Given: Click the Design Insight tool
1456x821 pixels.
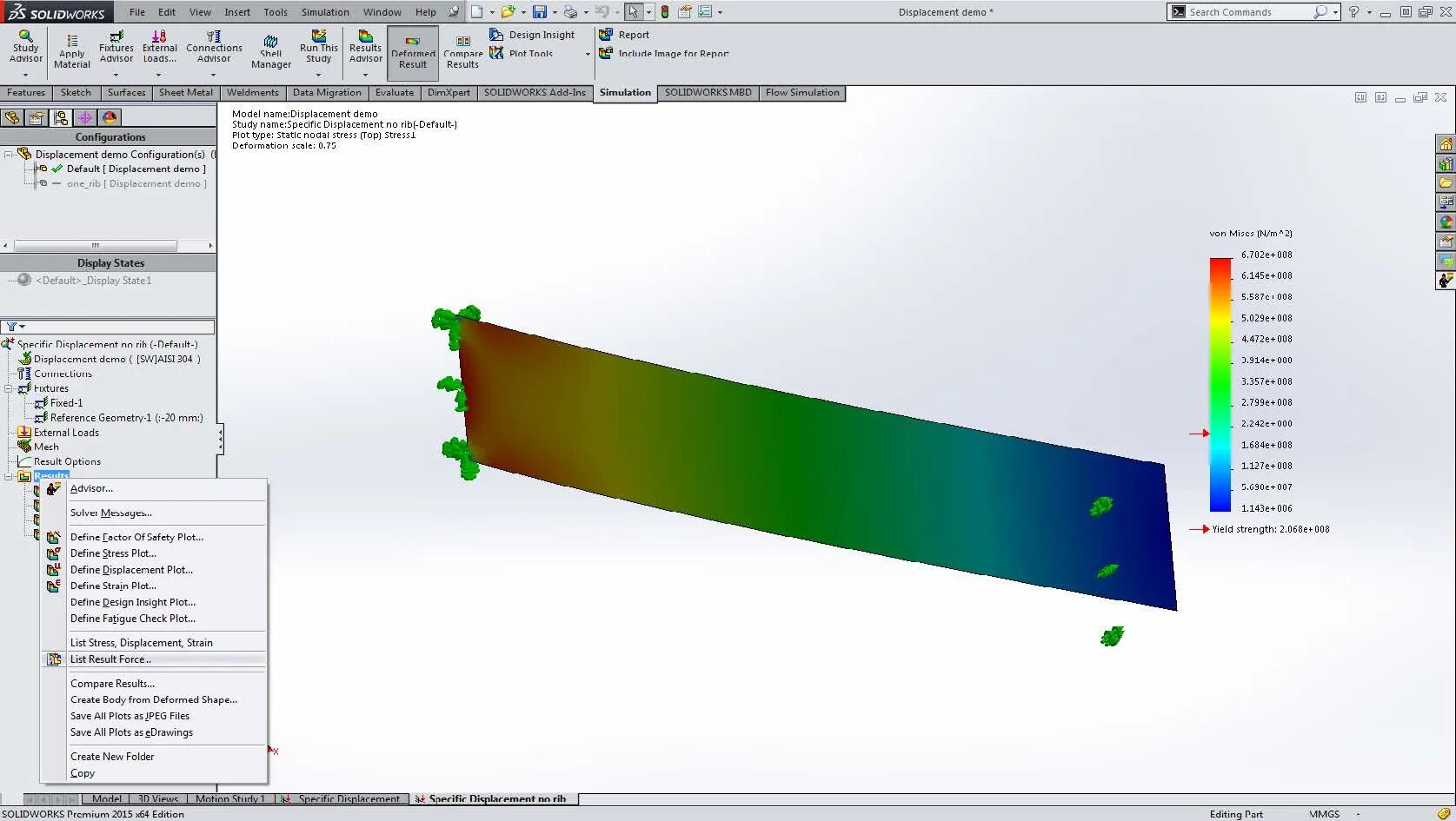Looking at the screenshot, I should (x=532, y=35).
